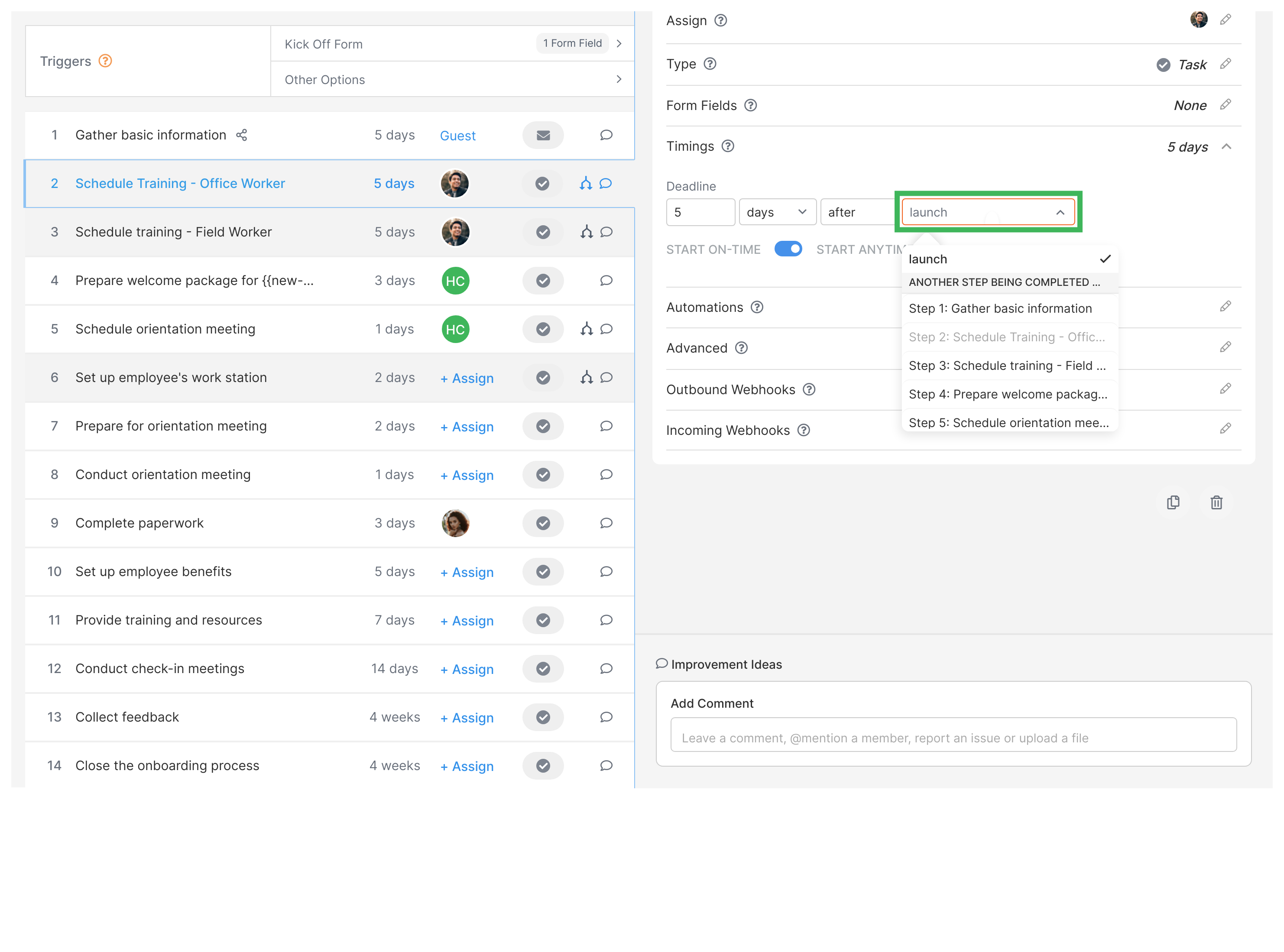Delete the step using the trash icon
This screenshot has width=1284, height=952.
tap(1216, 502)
